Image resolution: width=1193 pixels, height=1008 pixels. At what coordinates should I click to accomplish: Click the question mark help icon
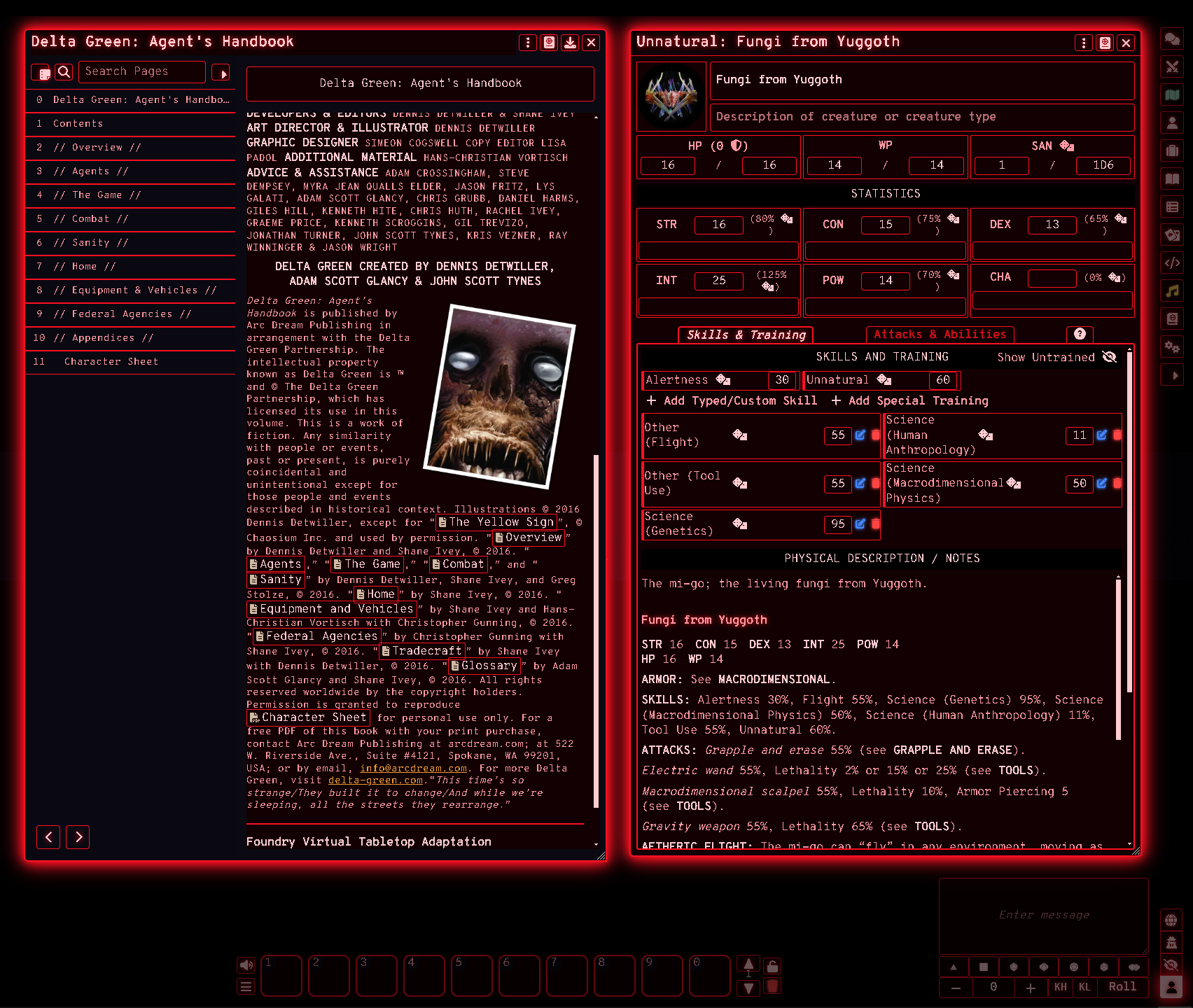tap(1080, 335)
